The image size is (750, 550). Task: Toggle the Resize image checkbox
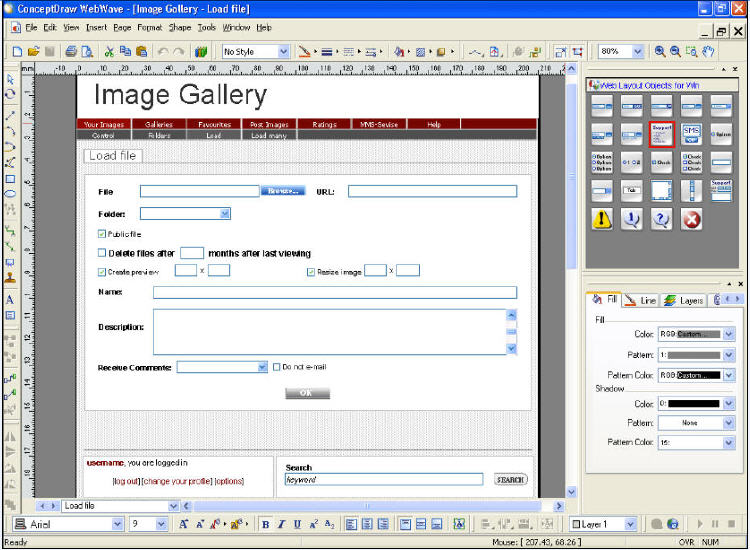(x=311, y=272)
